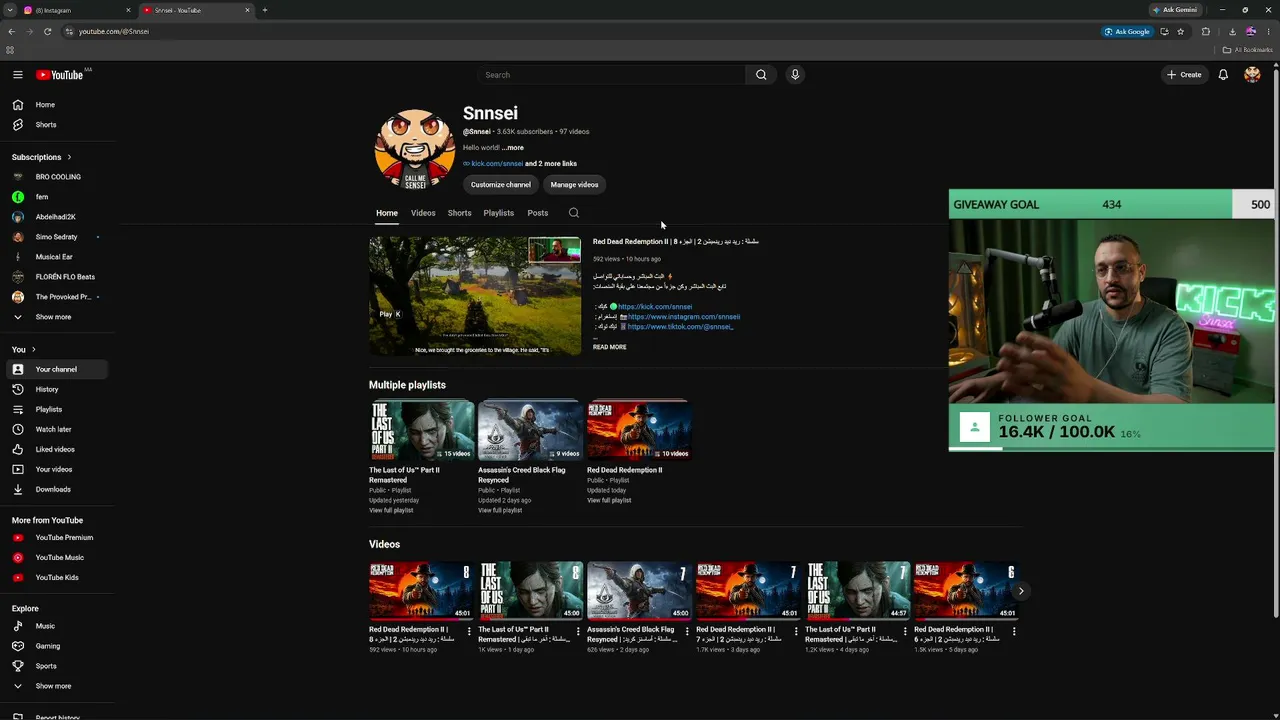Click the browser address bar
This screenshot has height=720, width=1280.
[580, 31]
